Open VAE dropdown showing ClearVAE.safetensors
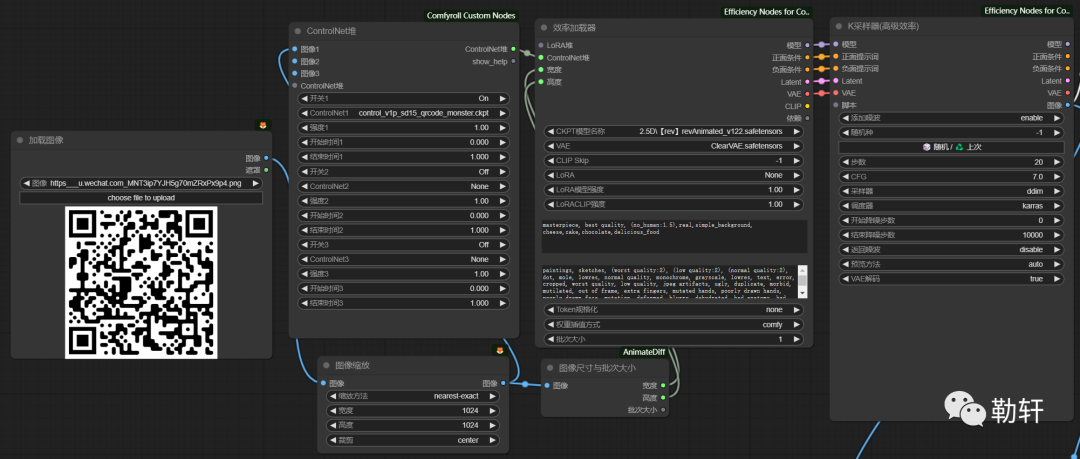Viewport: 1080px width, 459px height. coord(674,146)
